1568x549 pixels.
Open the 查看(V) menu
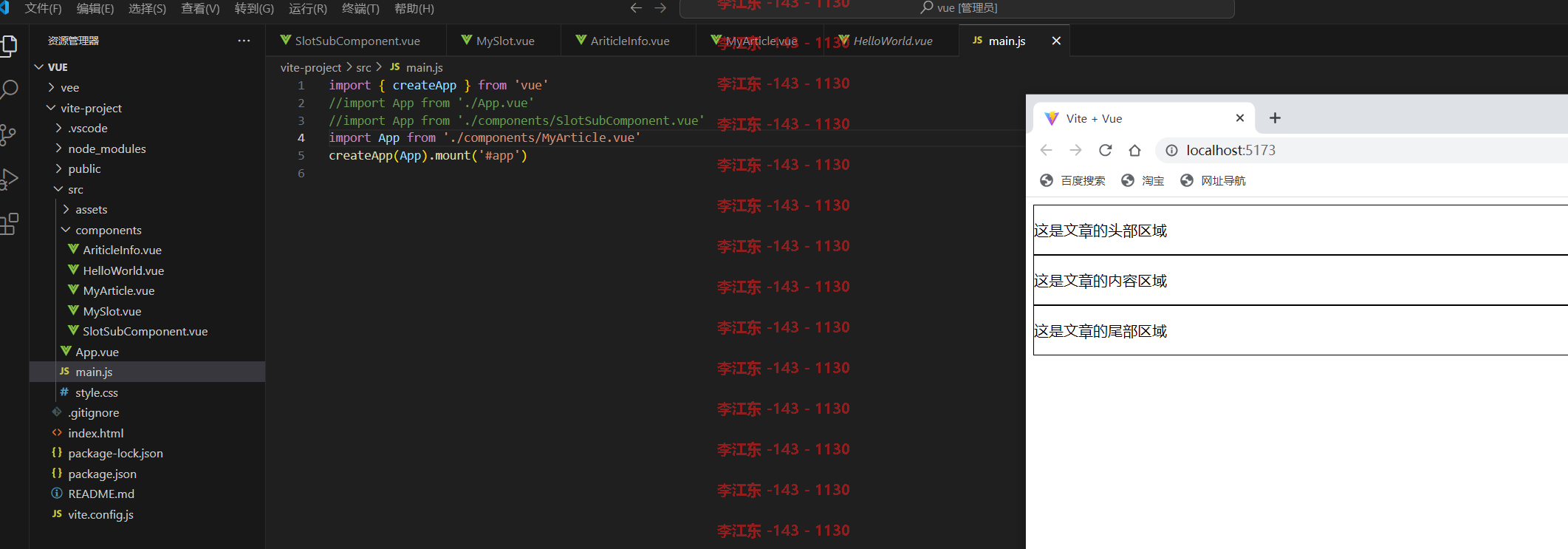click(x=200, y=9)
